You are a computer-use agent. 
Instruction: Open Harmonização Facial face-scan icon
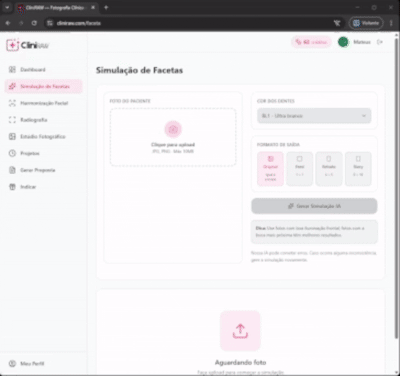[x=12, y=103]
